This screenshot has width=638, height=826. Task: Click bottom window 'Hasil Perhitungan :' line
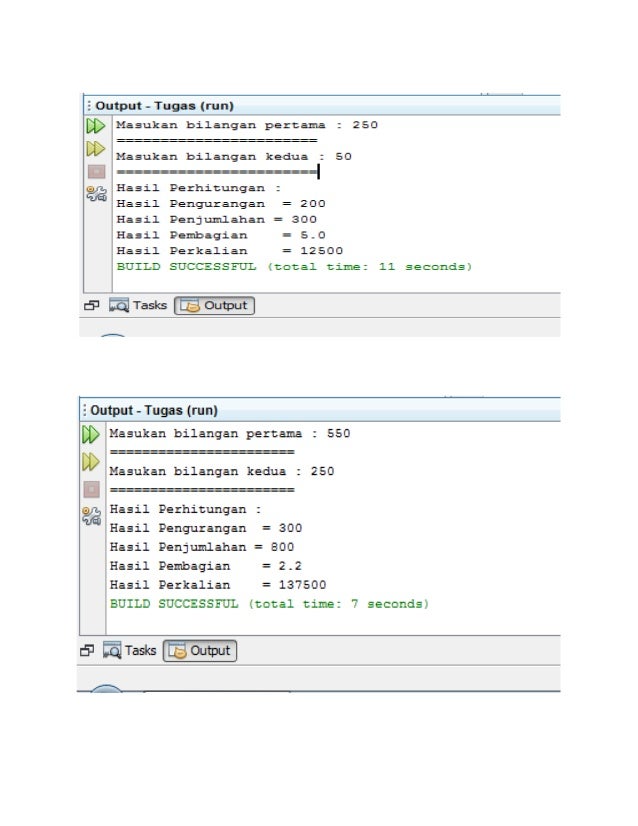(x=185, y=509)
